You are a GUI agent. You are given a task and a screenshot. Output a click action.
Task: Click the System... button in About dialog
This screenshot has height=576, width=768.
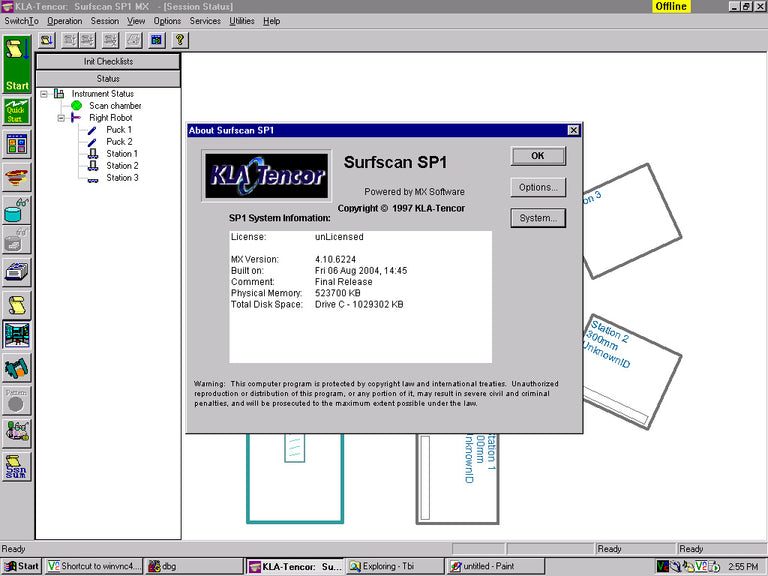tap(538, 218)
